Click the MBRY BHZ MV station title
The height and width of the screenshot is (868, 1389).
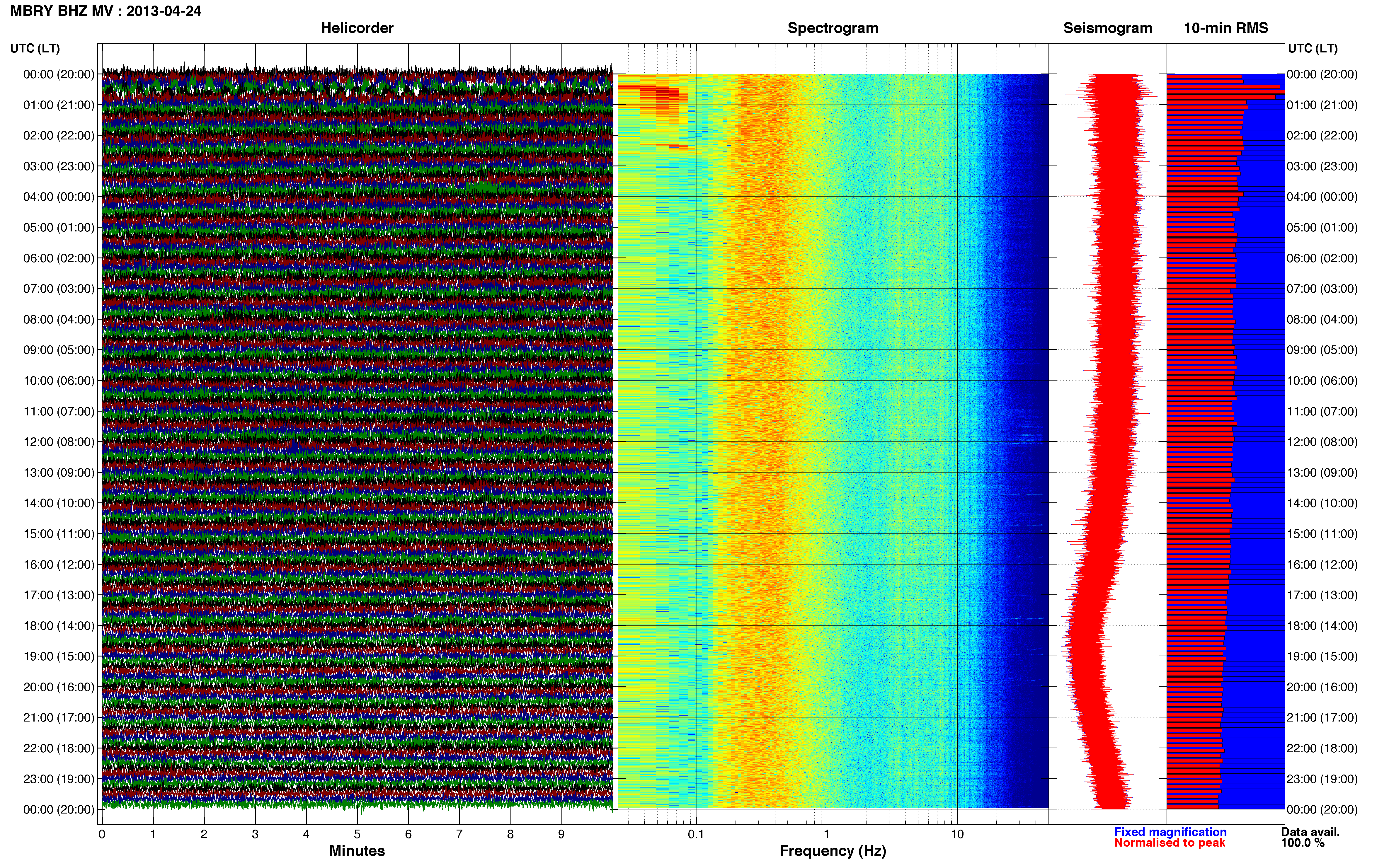click(106, 11)
